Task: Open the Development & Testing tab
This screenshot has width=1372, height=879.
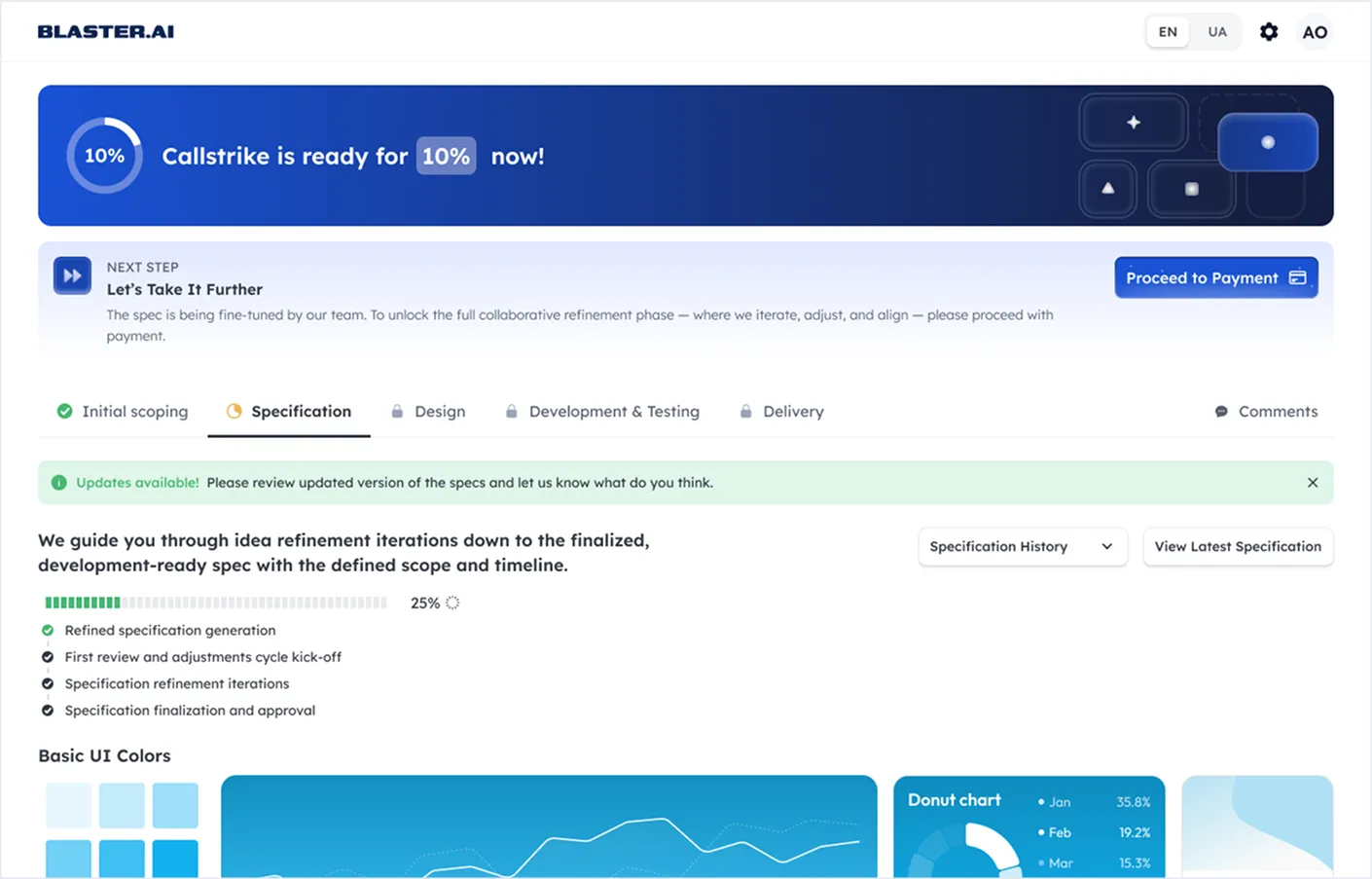Action: coord(602,412)
